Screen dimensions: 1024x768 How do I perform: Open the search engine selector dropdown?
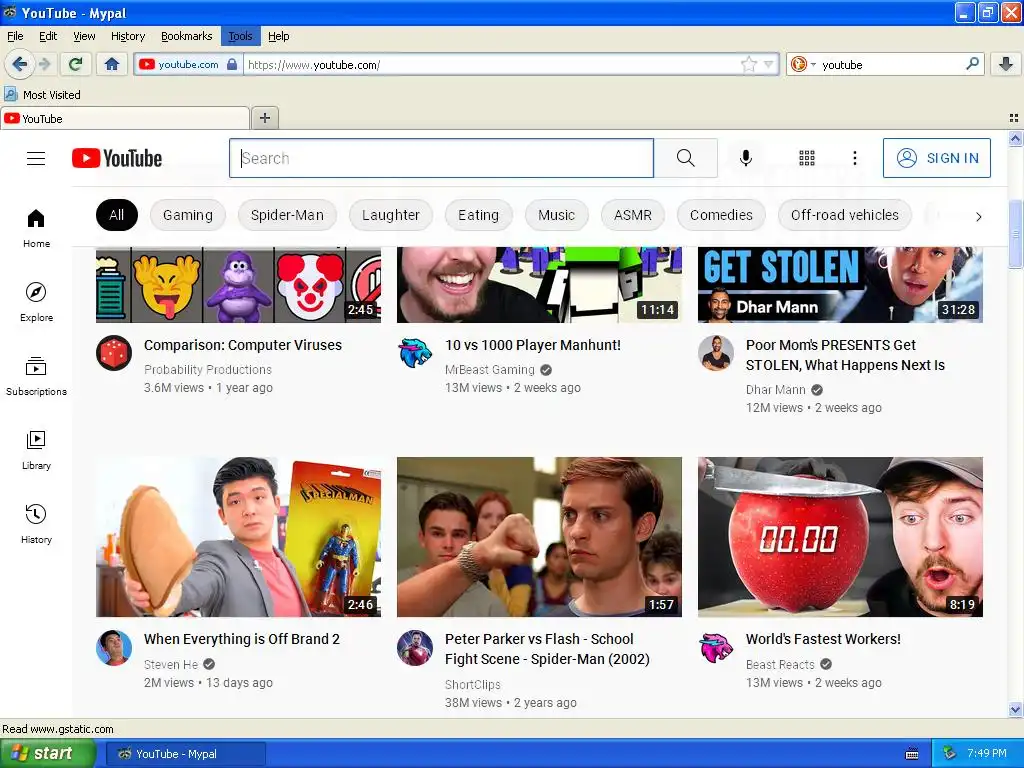(803, 64)
